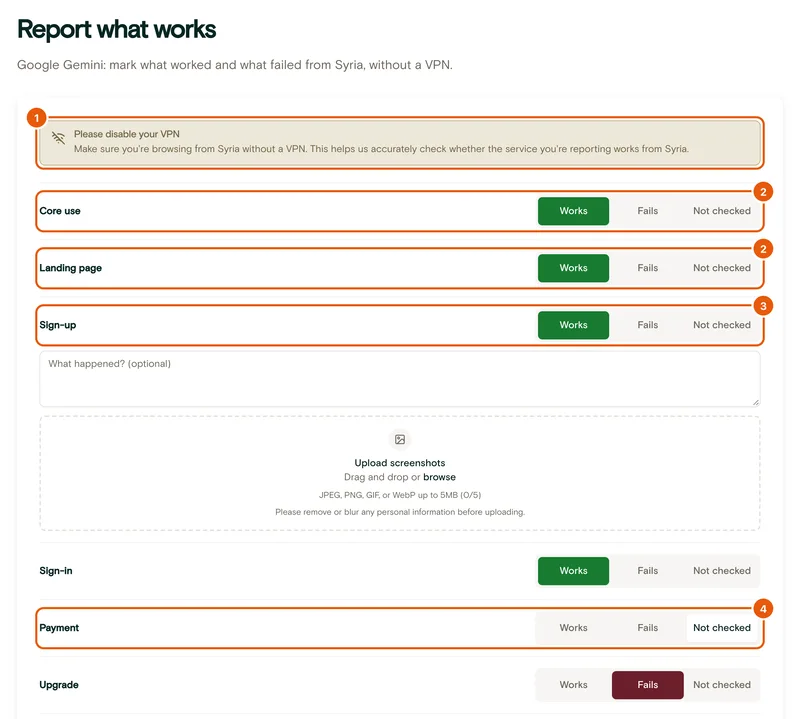Image resolution: width=800 pixels, height=719 pixels.
Task: Select Works for Payment
Action: coord(573,628)
